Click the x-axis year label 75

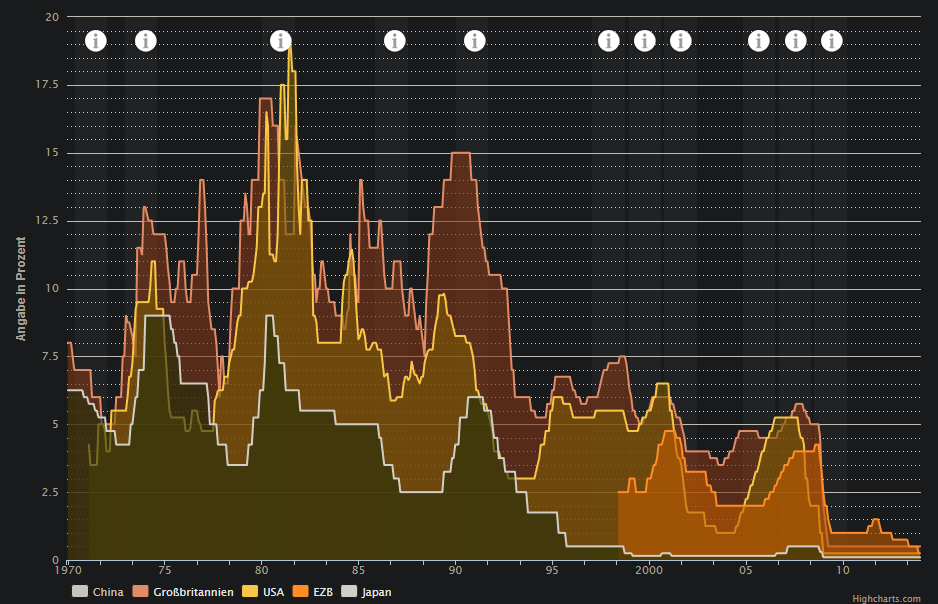165,570
